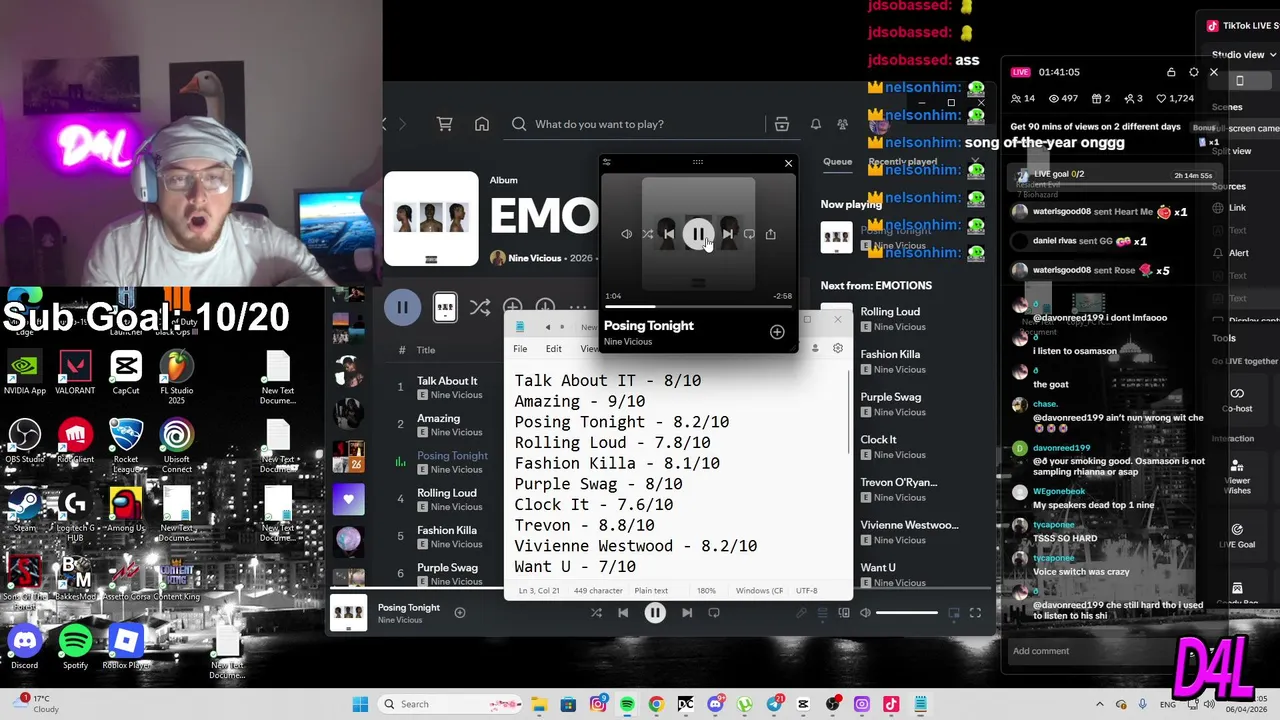The height and width of the screenshot is (720, 1280).
Task: Click Notepad UTF-8 encoding status
Action: pos(806,591)
